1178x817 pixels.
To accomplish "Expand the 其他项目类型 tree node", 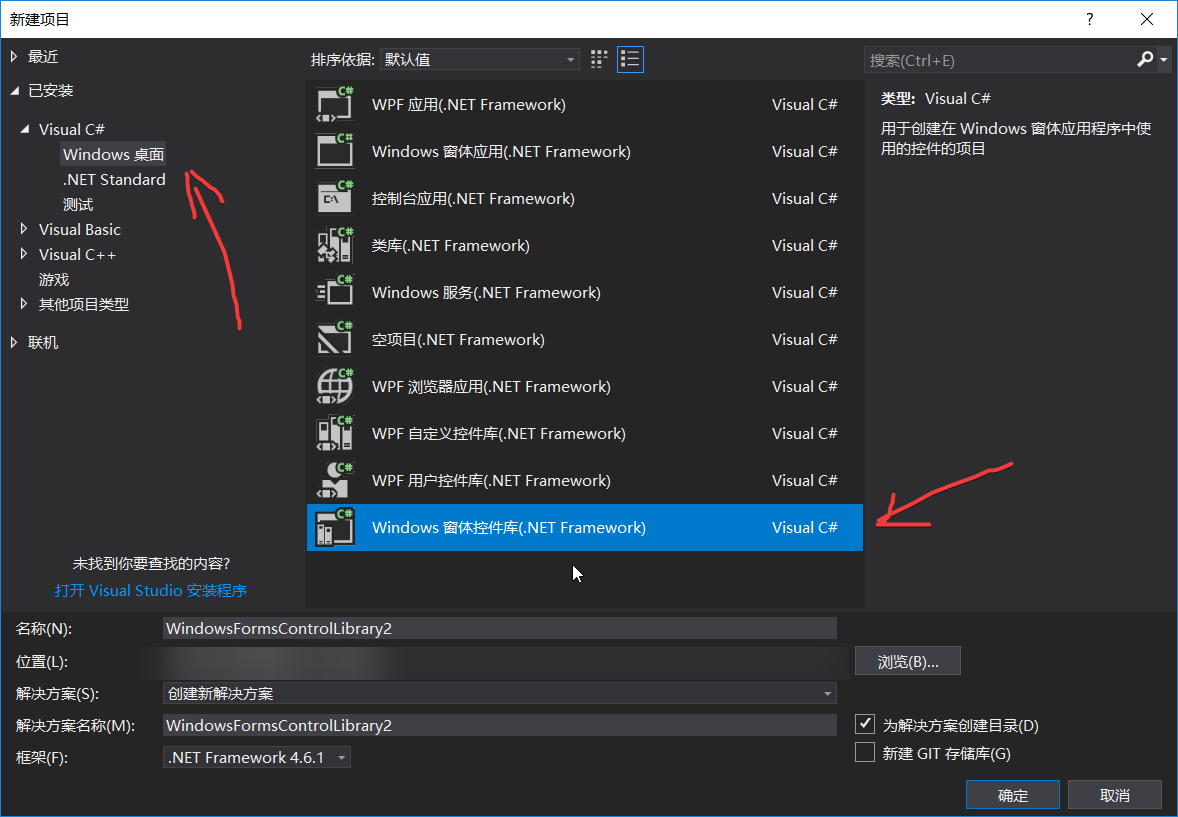I will [x=24, y=304].
